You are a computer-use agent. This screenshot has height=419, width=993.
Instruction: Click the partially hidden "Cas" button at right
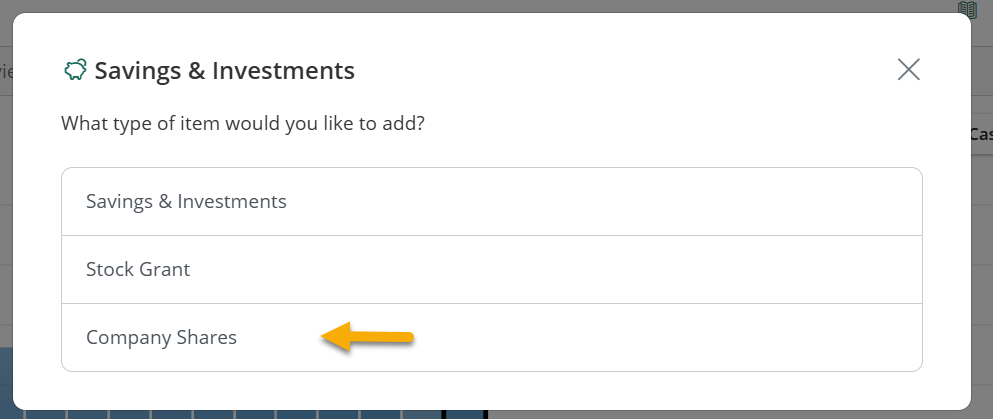pos(982,134)
